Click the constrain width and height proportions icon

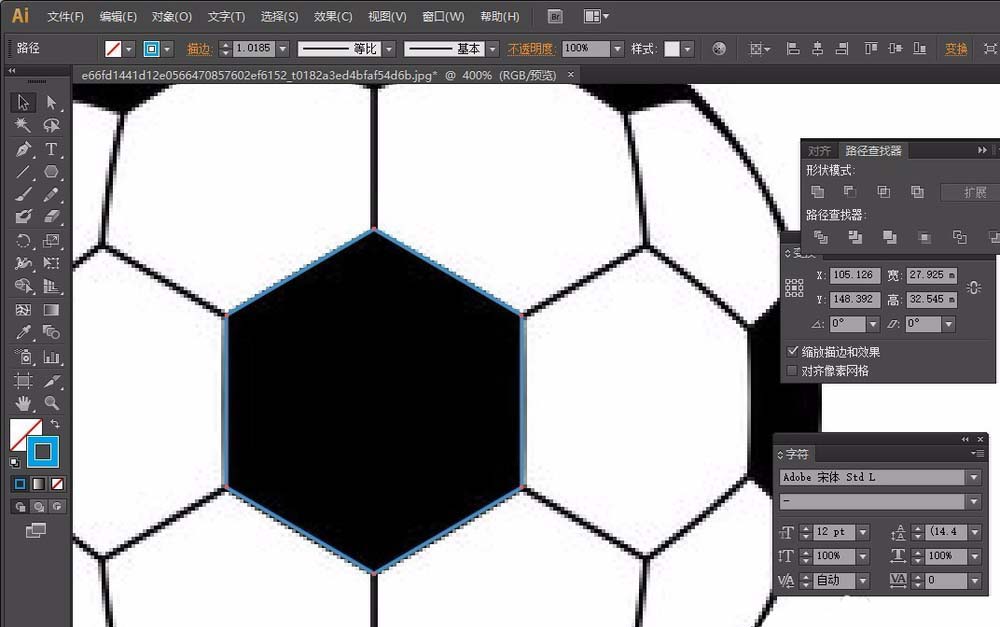click(973, 288)
